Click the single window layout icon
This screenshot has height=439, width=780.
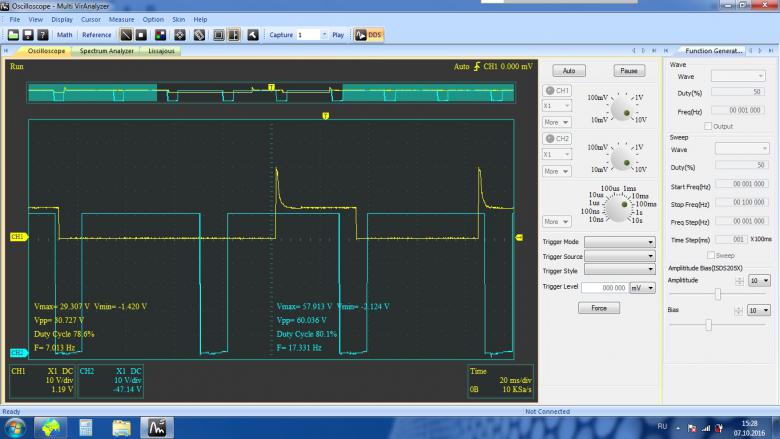tap(218, 35)
